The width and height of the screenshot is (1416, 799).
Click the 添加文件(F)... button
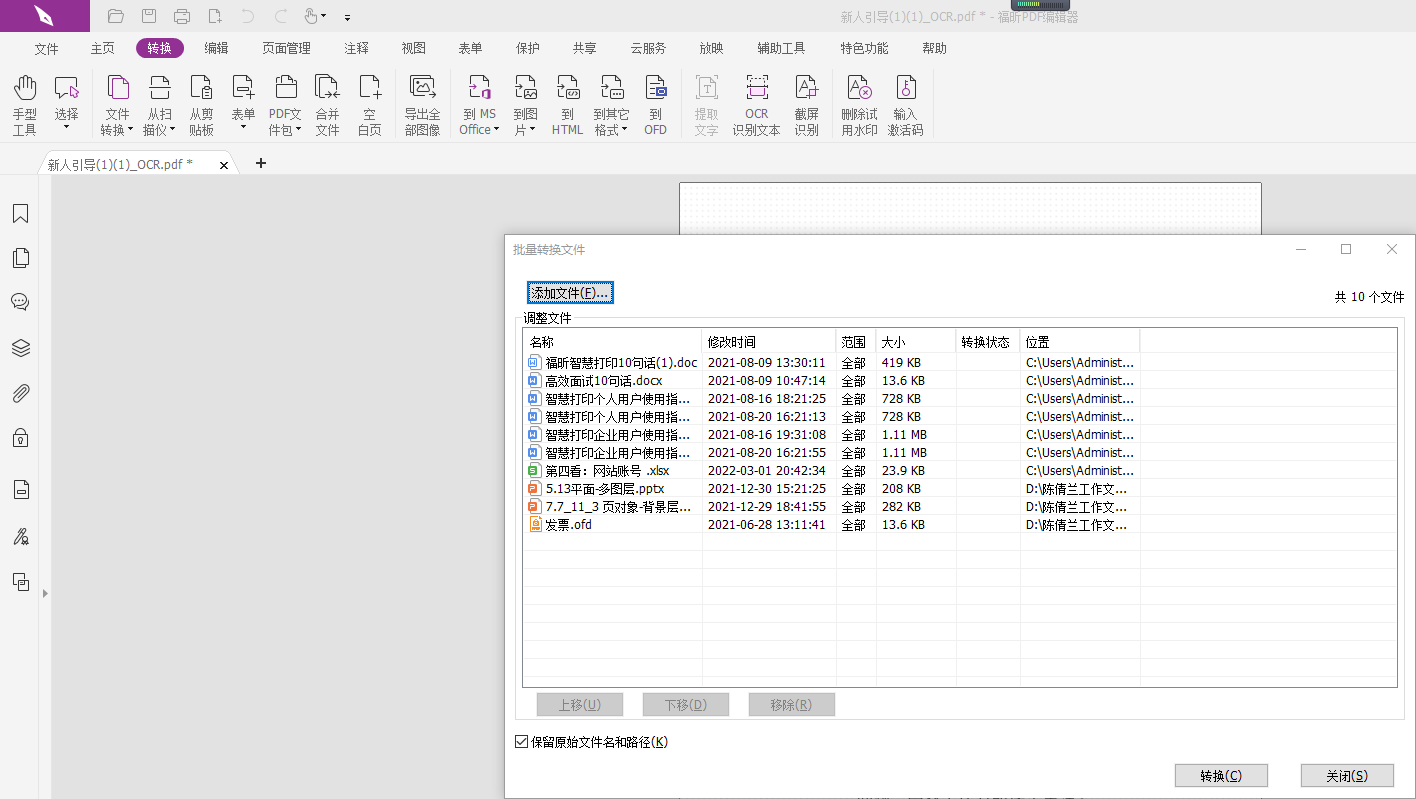tap(570, 293)
